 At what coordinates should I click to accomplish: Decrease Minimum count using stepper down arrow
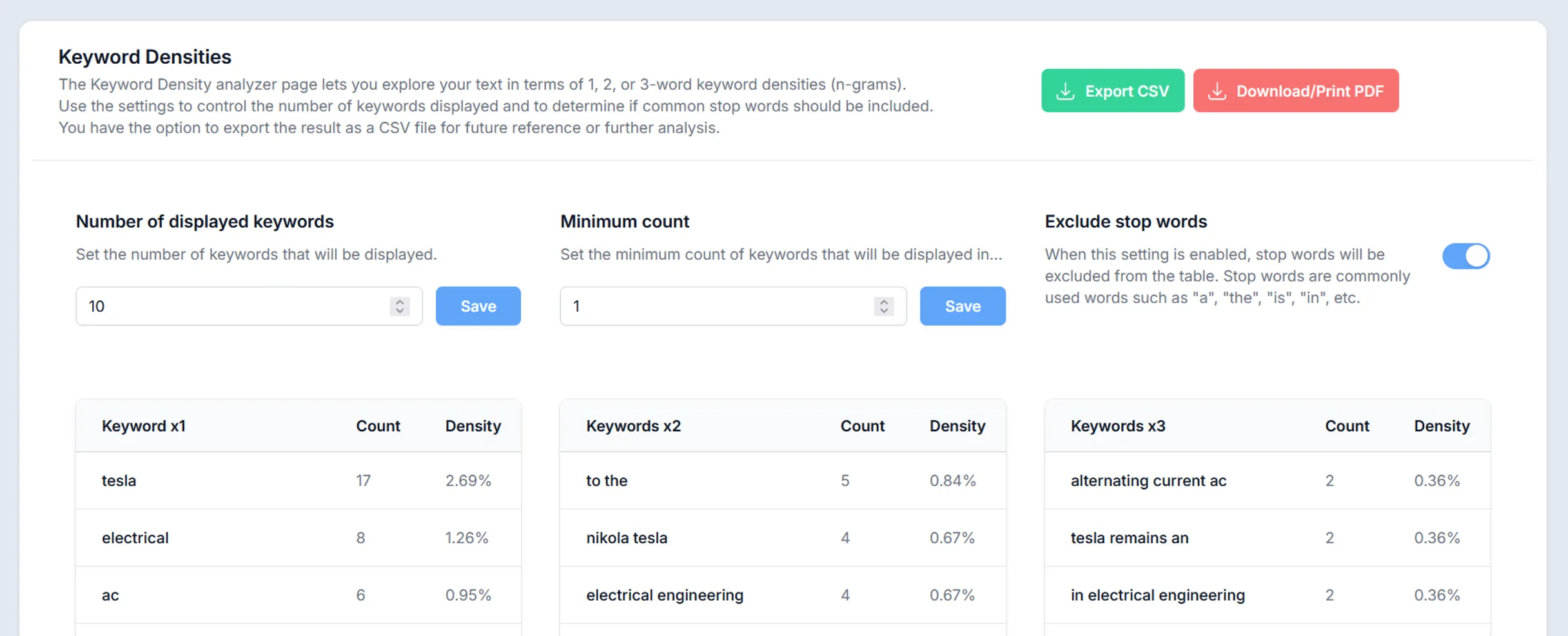tap(883, 311)
